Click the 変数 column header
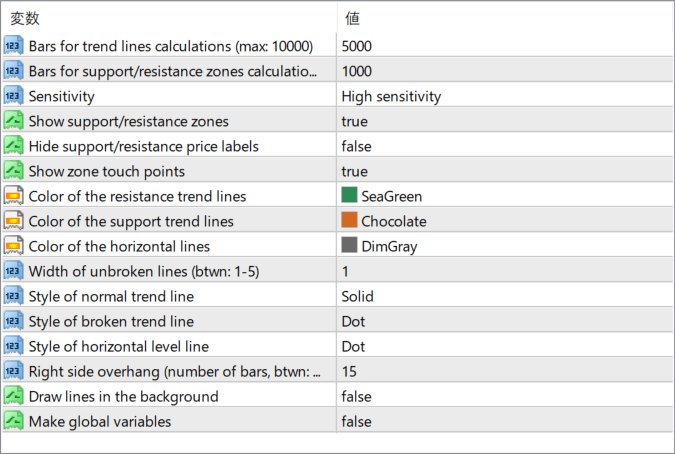This screenshot has height=454, width=675. point(26,18)
